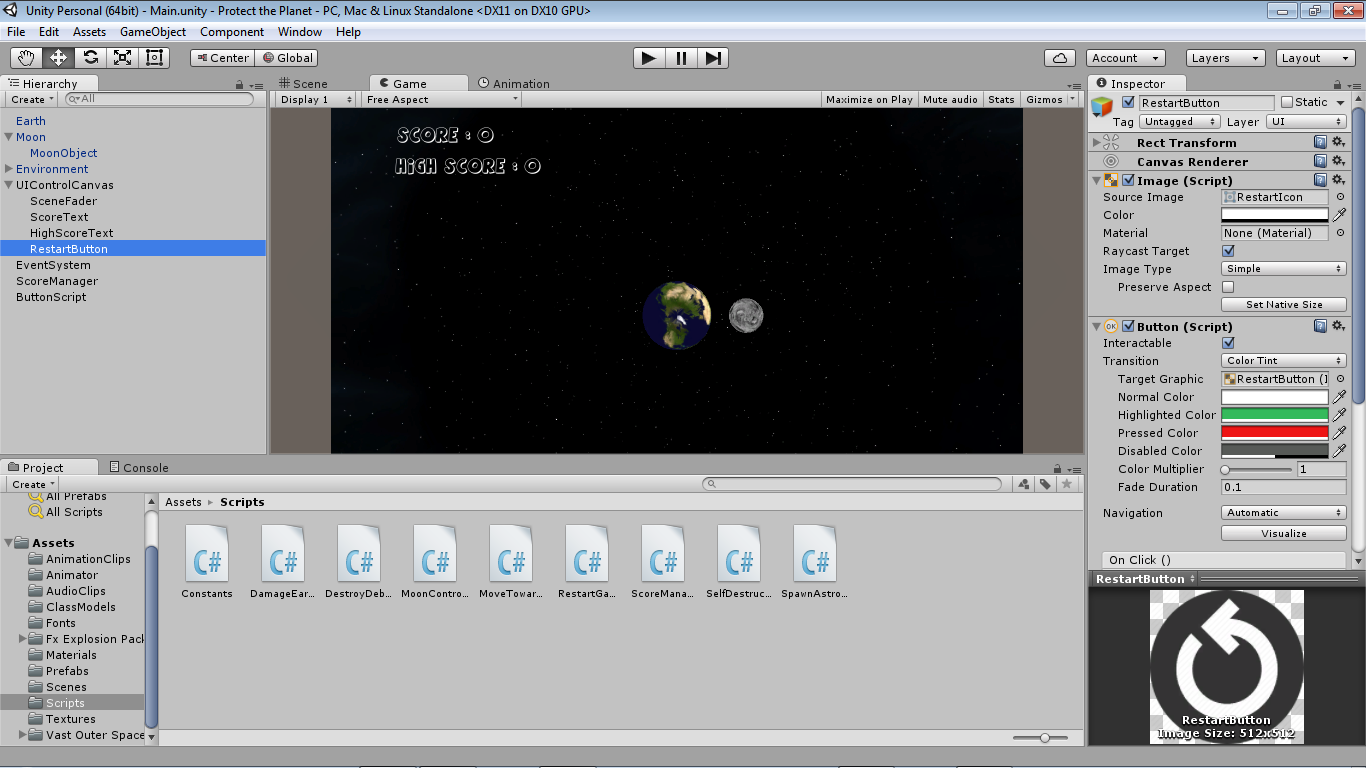Click the Pause button
Image resolution: width=1366 pixels, height=768 pixels.
click(x=681, y=58)
